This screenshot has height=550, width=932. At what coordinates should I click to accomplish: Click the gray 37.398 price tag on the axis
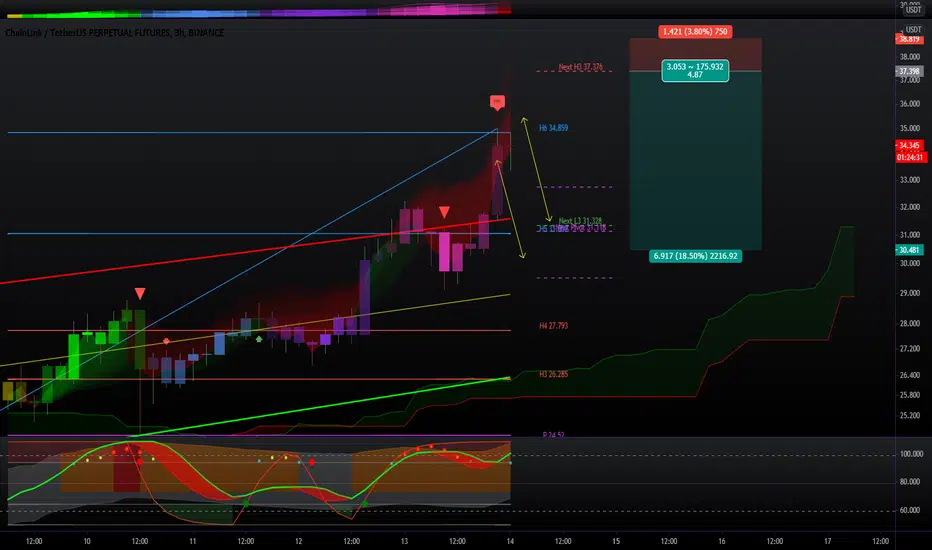pos(909,71)
